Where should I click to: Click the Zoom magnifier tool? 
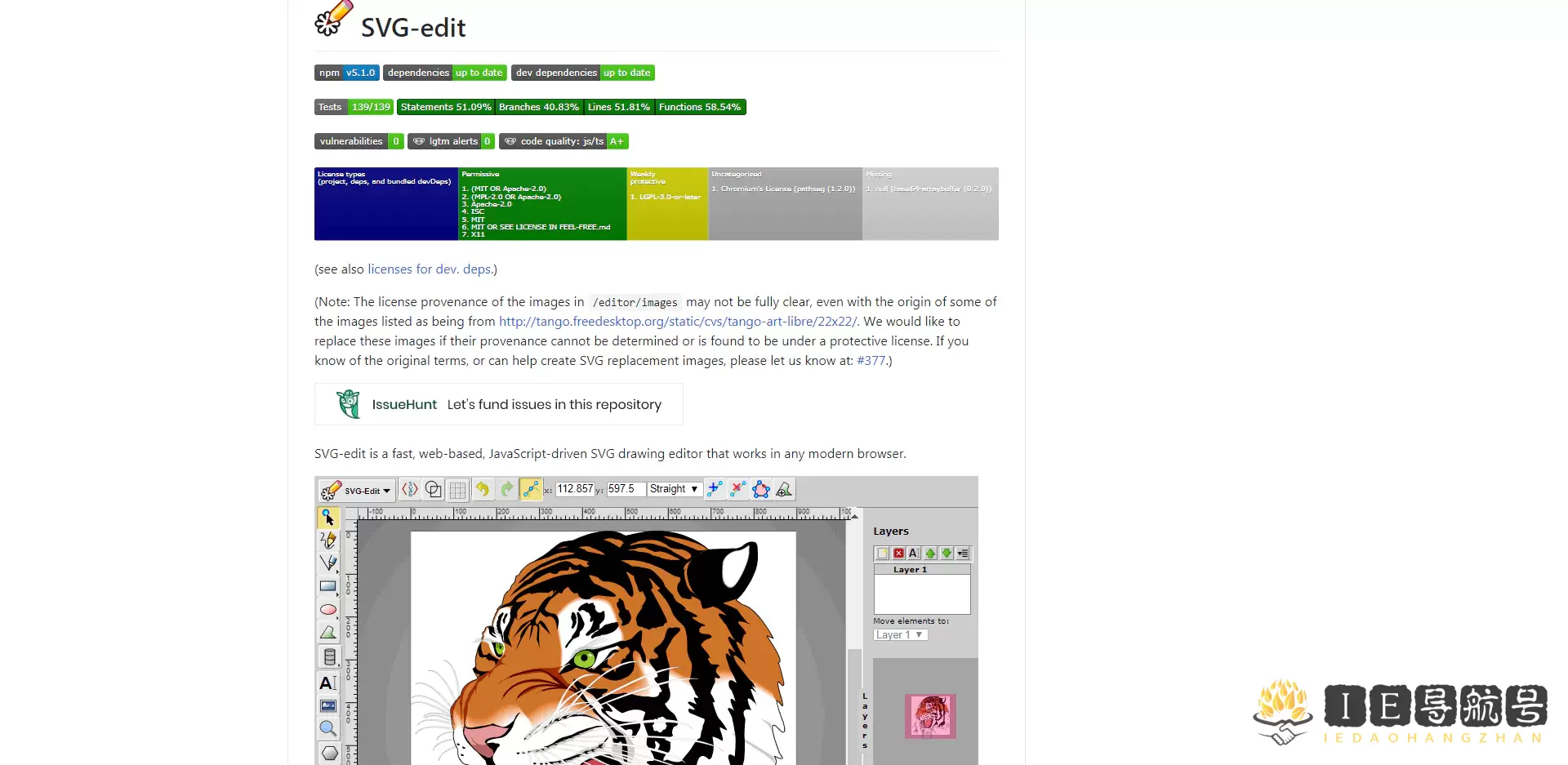[328, 728]
